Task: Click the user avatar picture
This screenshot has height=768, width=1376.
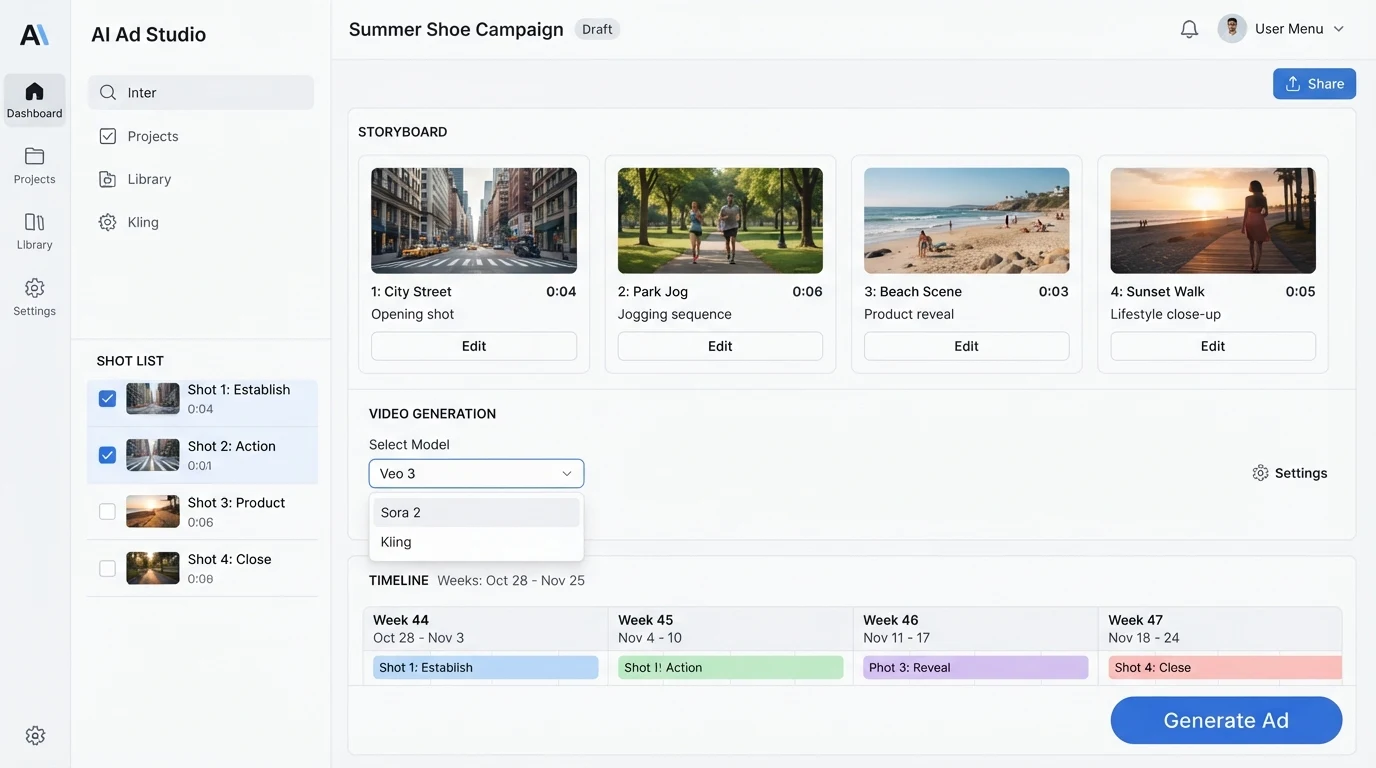Action: 1232,29
